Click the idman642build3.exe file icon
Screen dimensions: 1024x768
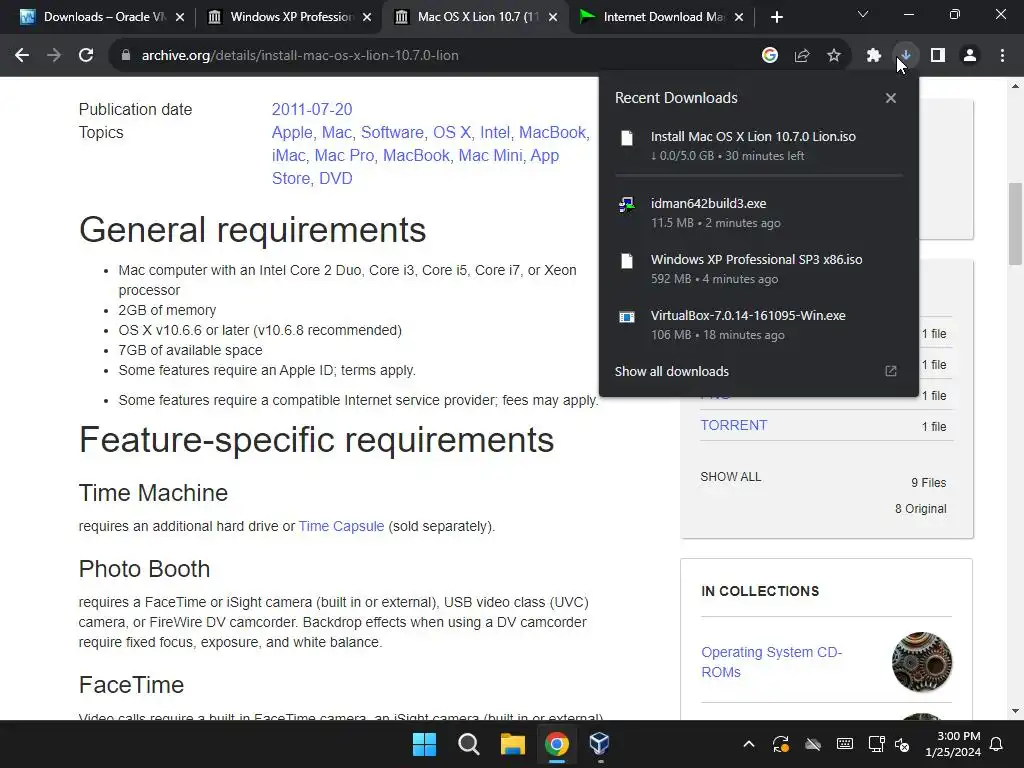[626, 205]
